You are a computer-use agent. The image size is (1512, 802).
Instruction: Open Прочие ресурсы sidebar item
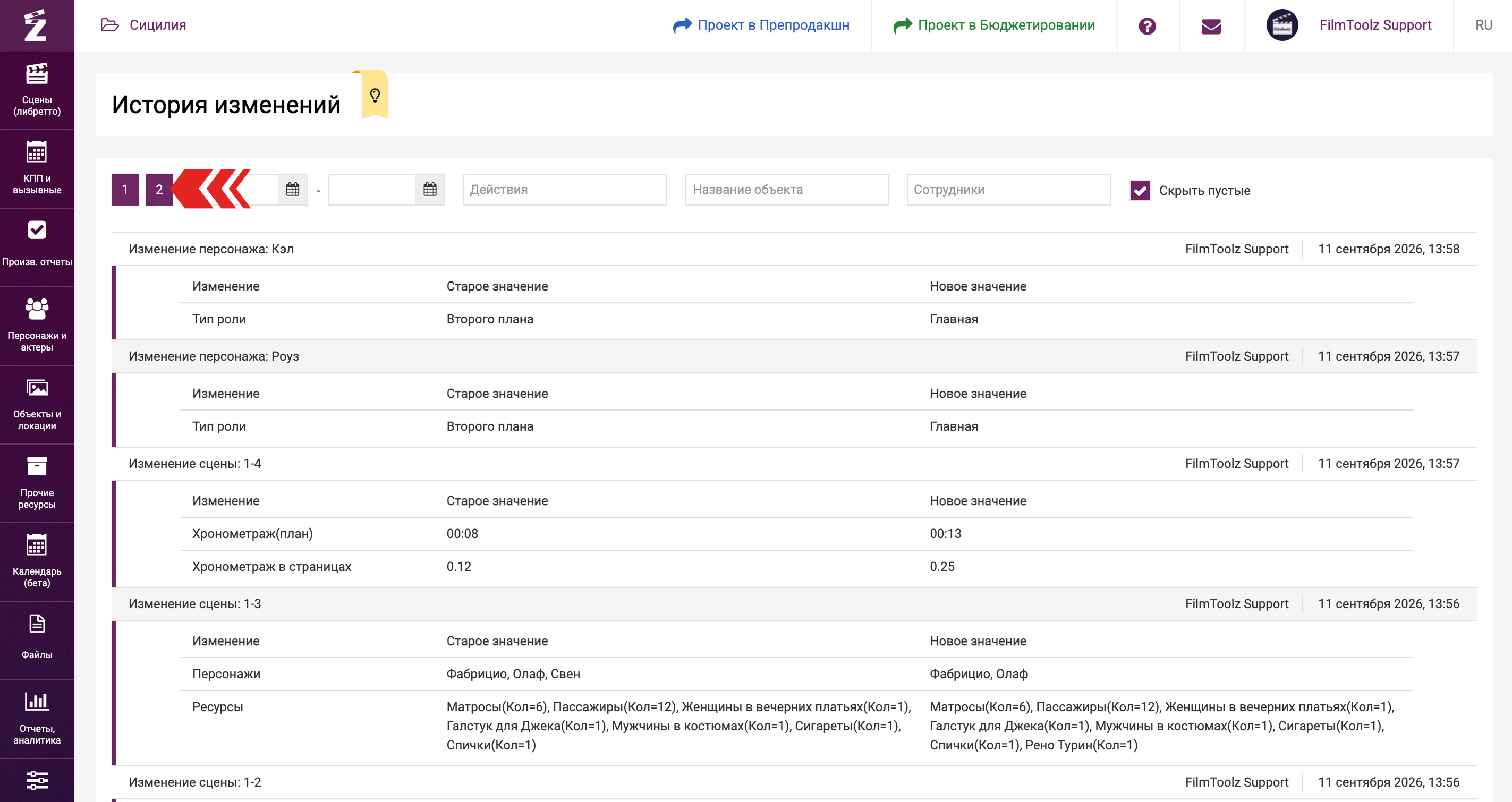click(x=37, y=483)
